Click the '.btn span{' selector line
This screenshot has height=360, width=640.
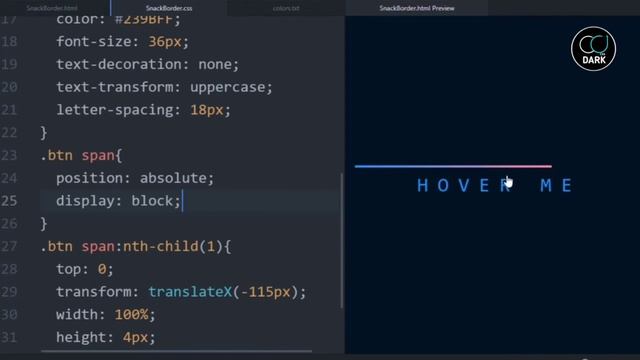(81, 155)
